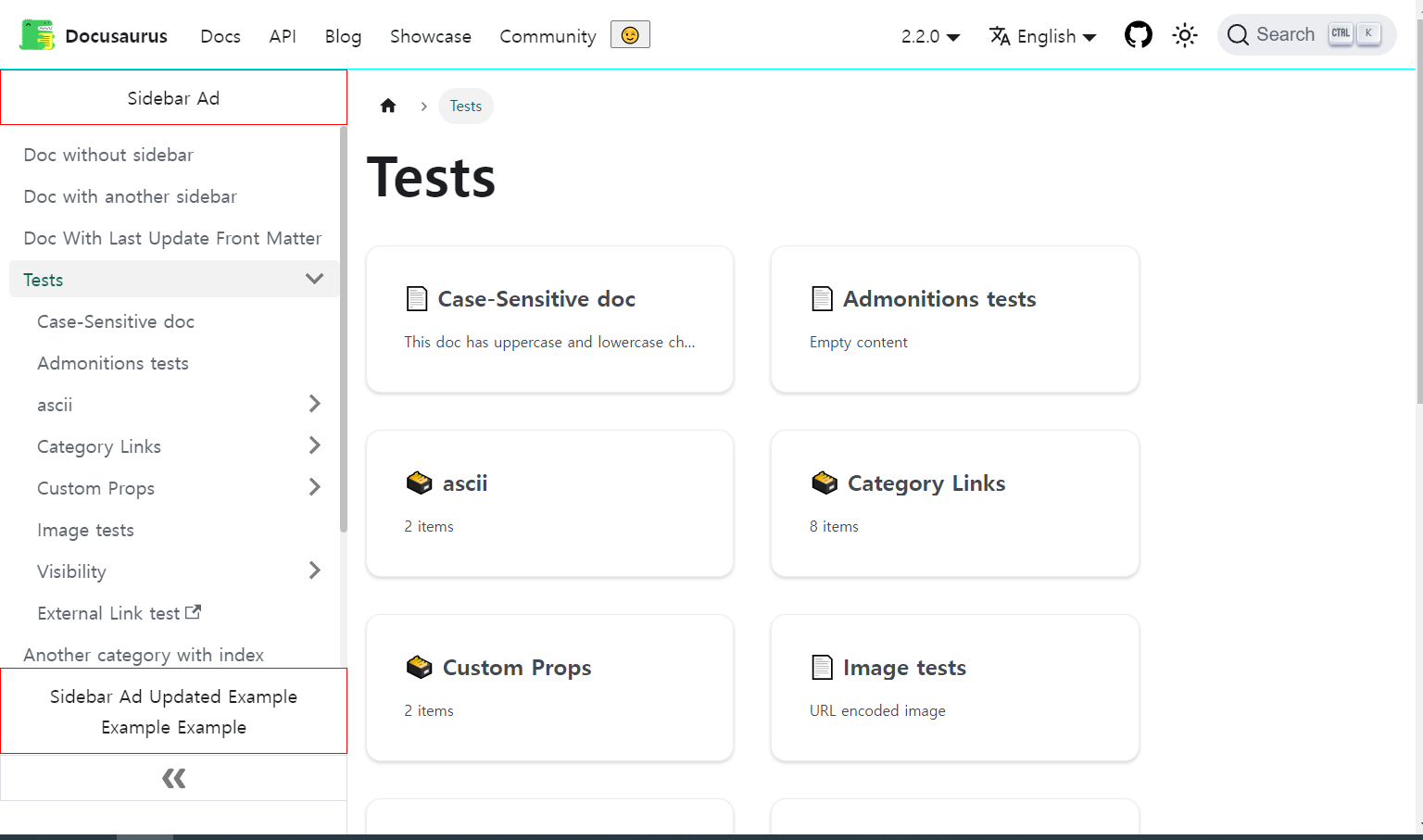Screen dimensions: 1423x840
Task: Expand the Custom Props sidebar chevron
Action: 314,487
